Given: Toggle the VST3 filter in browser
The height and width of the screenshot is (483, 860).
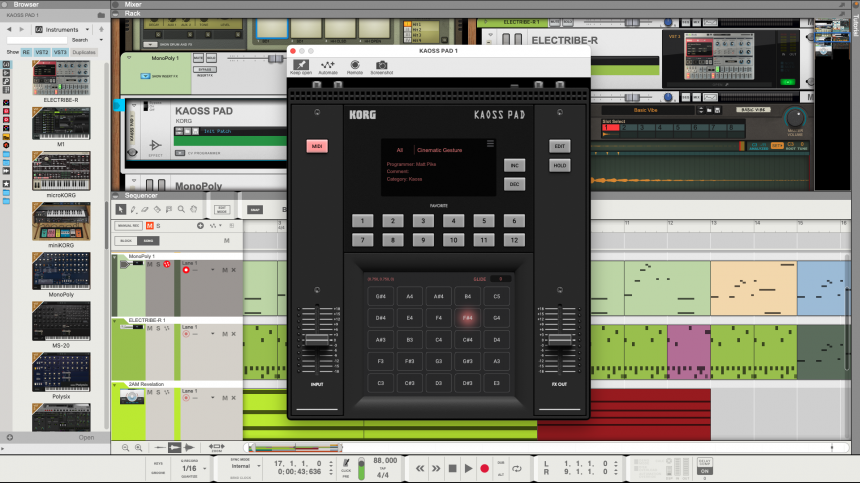Looking at the screenshot, I should tap(60, 52).
